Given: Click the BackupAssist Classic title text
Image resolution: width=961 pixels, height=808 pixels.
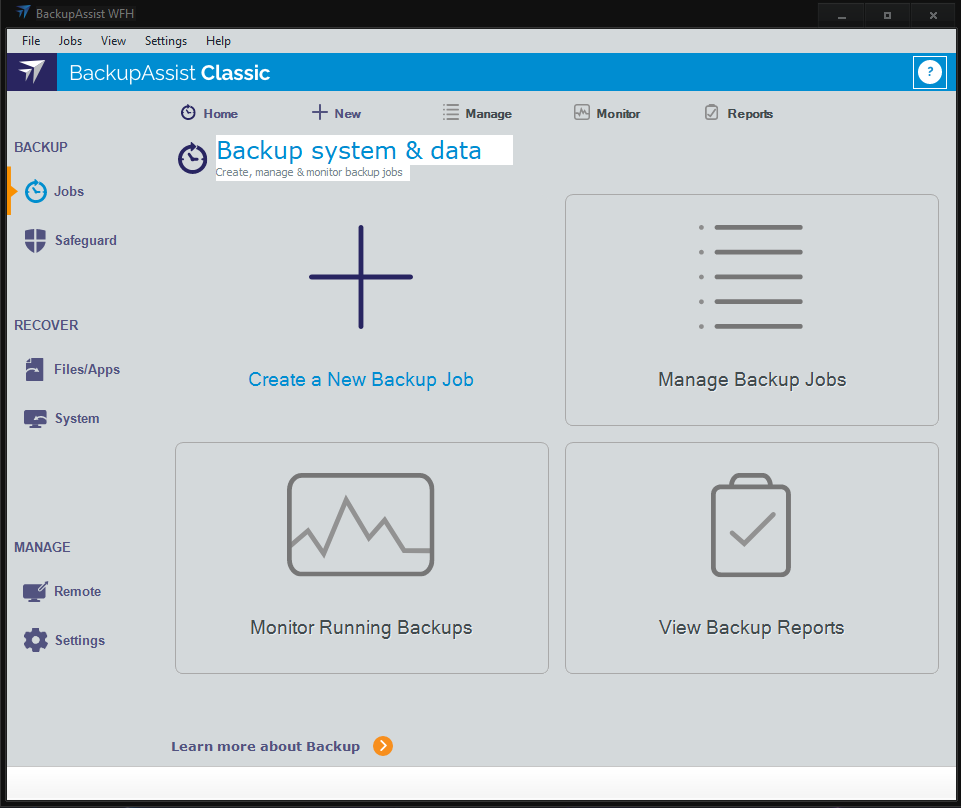Looking at the screenshot, I should [170, 72].
